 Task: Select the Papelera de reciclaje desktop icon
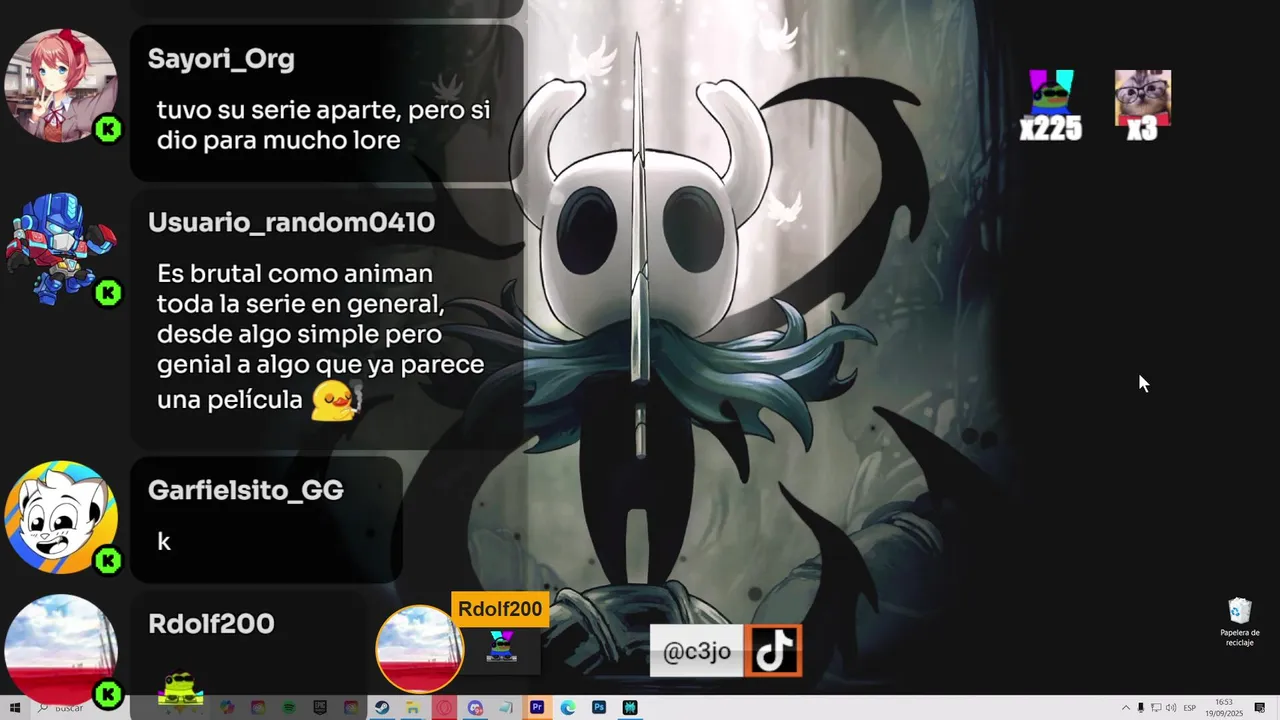tap(1240, 622)
